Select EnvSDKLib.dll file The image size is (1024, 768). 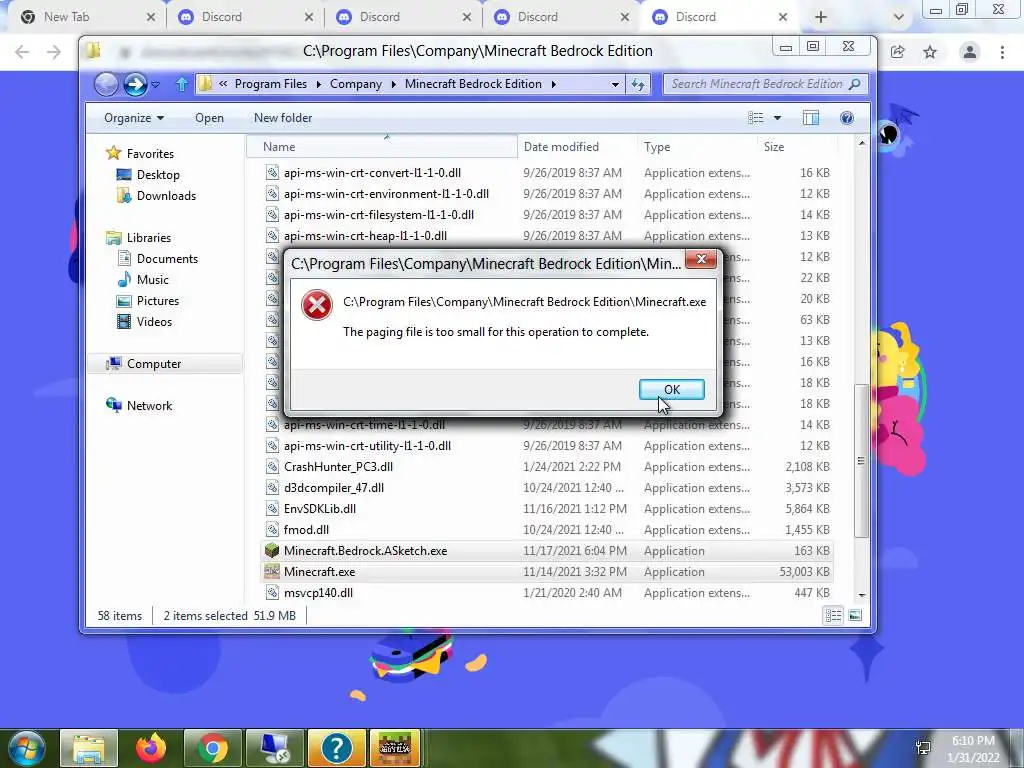pyautogui.click(x=319, y=509)
